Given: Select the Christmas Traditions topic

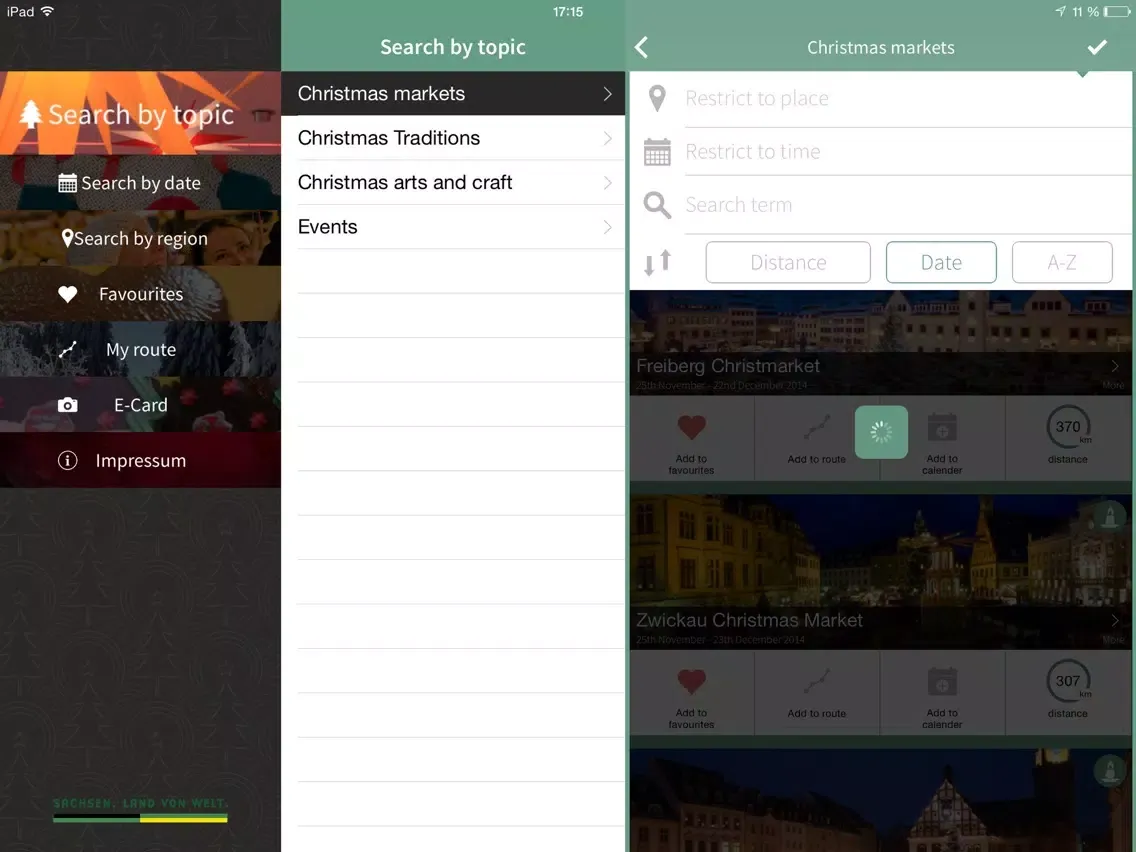Looking at the screenshot, I should (x=453, y=138).
